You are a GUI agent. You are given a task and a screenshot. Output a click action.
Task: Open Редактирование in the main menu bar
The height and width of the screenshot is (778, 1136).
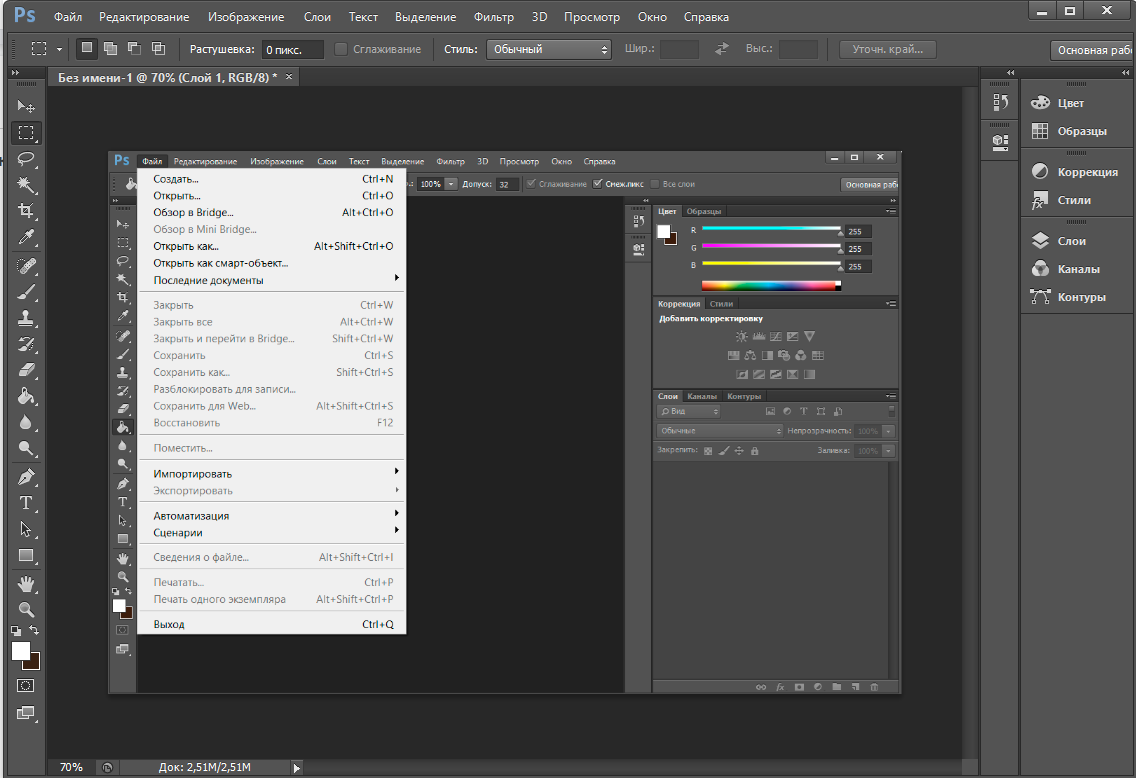click(144, 17)
